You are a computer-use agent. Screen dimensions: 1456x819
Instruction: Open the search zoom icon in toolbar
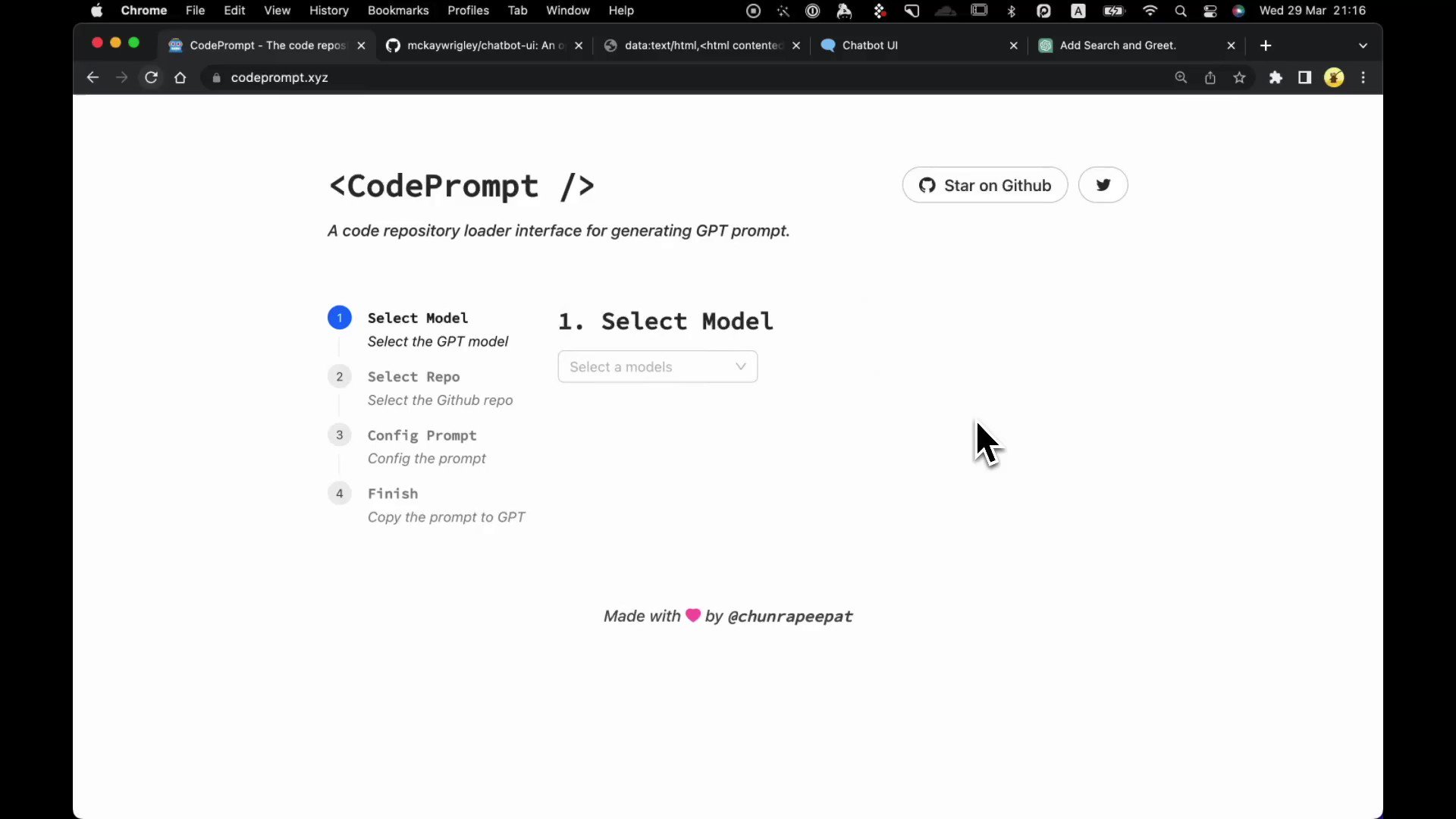pyautogui.click(x=1181, y=77)
